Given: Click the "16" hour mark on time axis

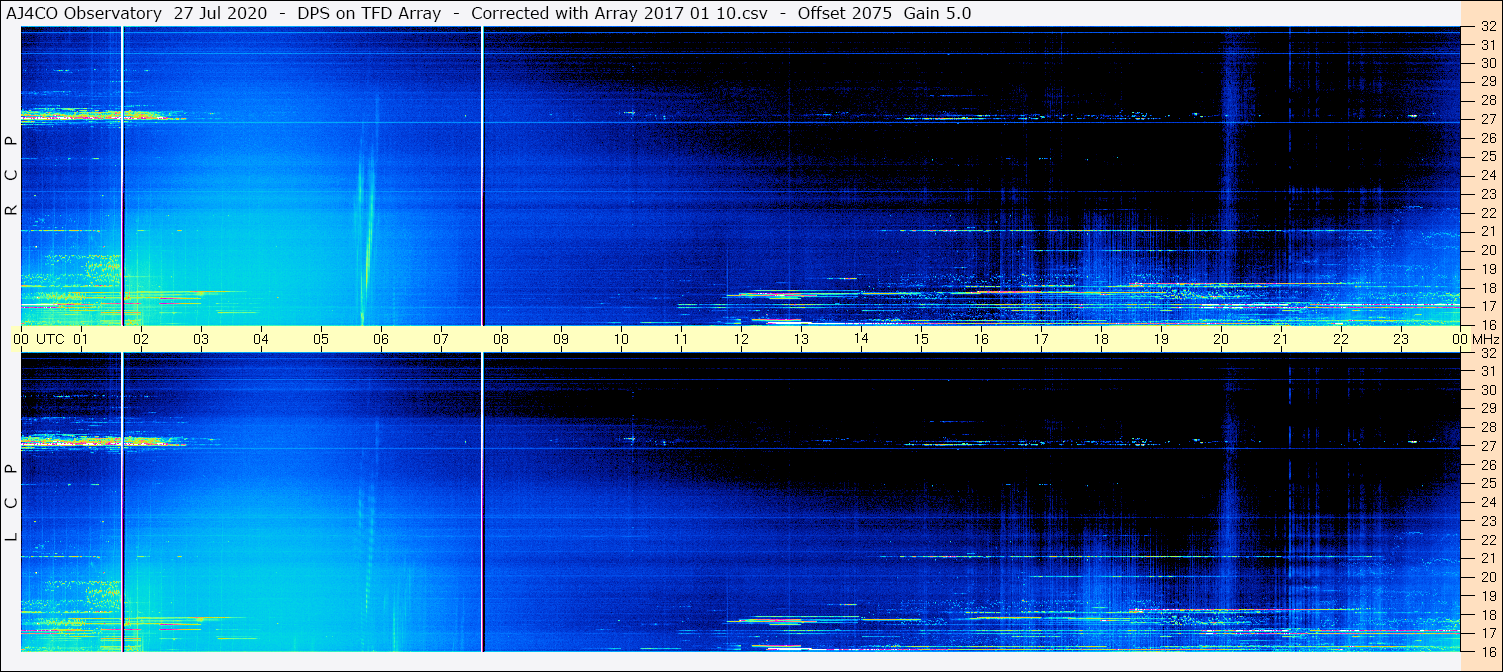Looking at the screenshot, I should click(x=981, y=339).
